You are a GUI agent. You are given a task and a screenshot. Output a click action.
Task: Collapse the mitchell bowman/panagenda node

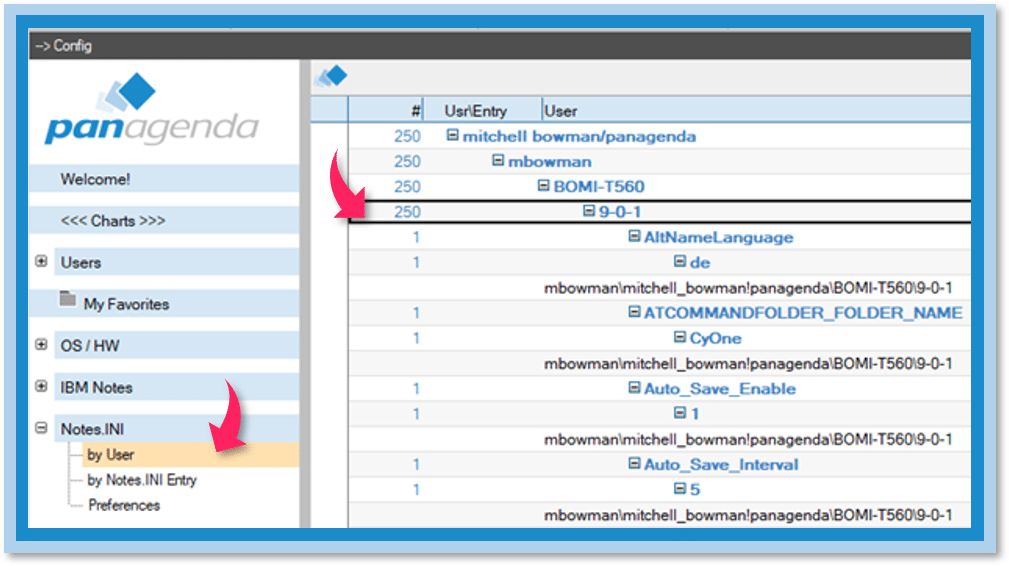(453, 135)
